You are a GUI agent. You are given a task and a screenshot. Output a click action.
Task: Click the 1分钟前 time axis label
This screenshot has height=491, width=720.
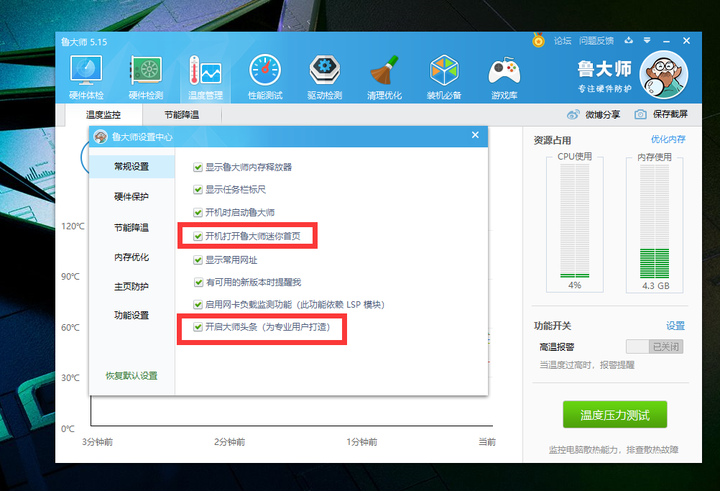362,442
